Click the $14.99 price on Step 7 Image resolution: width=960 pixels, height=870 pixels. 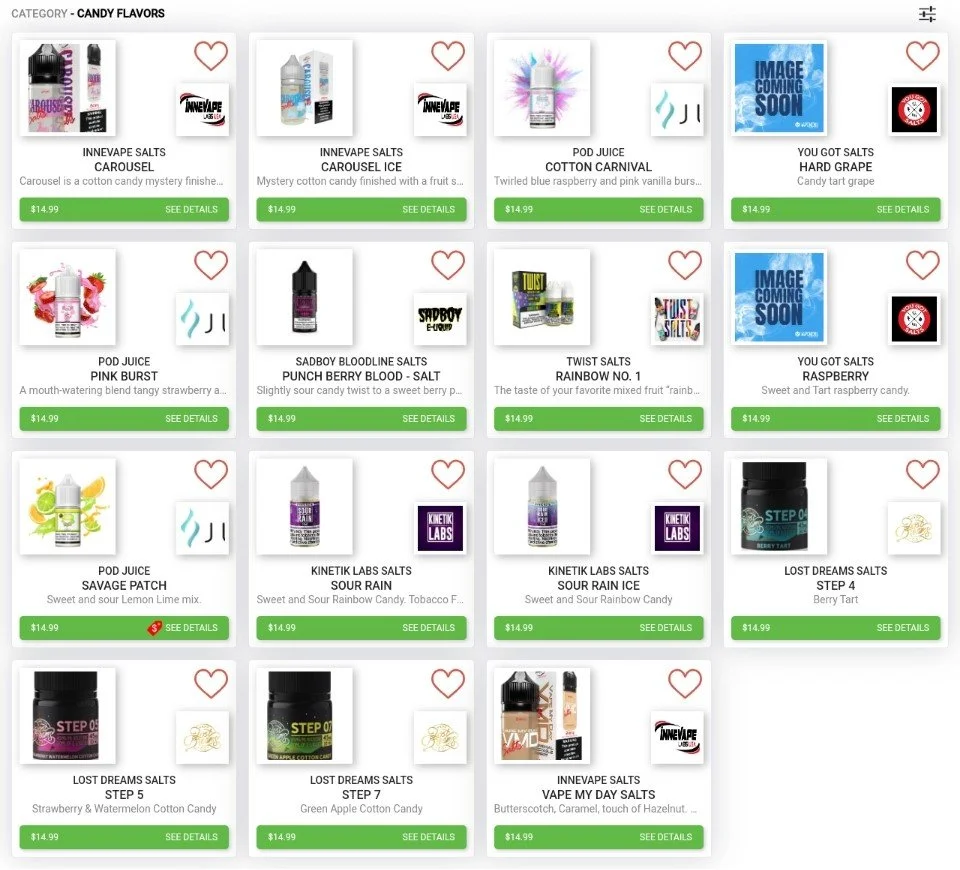[x=282, y=837]
